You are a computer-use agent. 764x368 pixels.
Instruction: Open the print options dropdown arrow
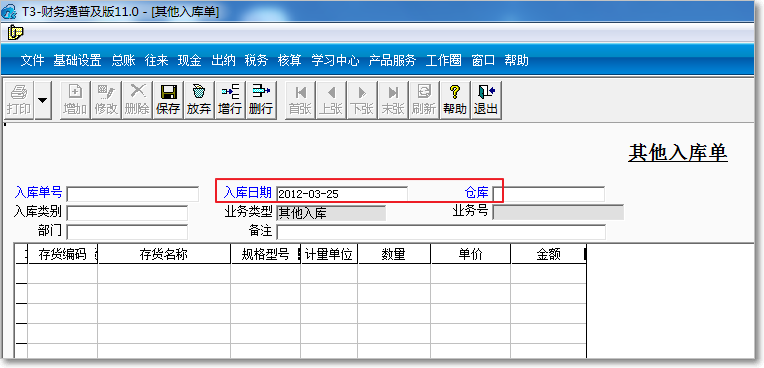pyautogui.click(x=43, y=99)
